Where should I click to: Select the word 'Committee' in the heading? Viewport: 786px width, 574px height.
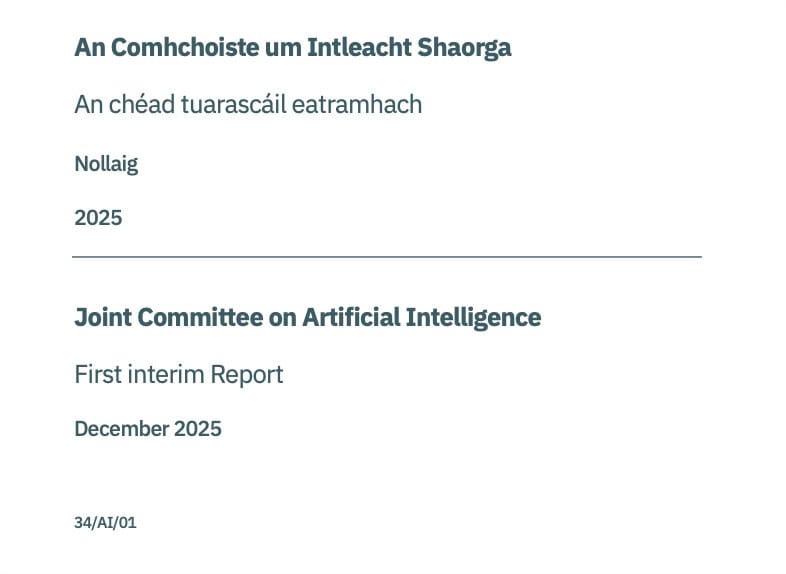(x=200, y=317)
